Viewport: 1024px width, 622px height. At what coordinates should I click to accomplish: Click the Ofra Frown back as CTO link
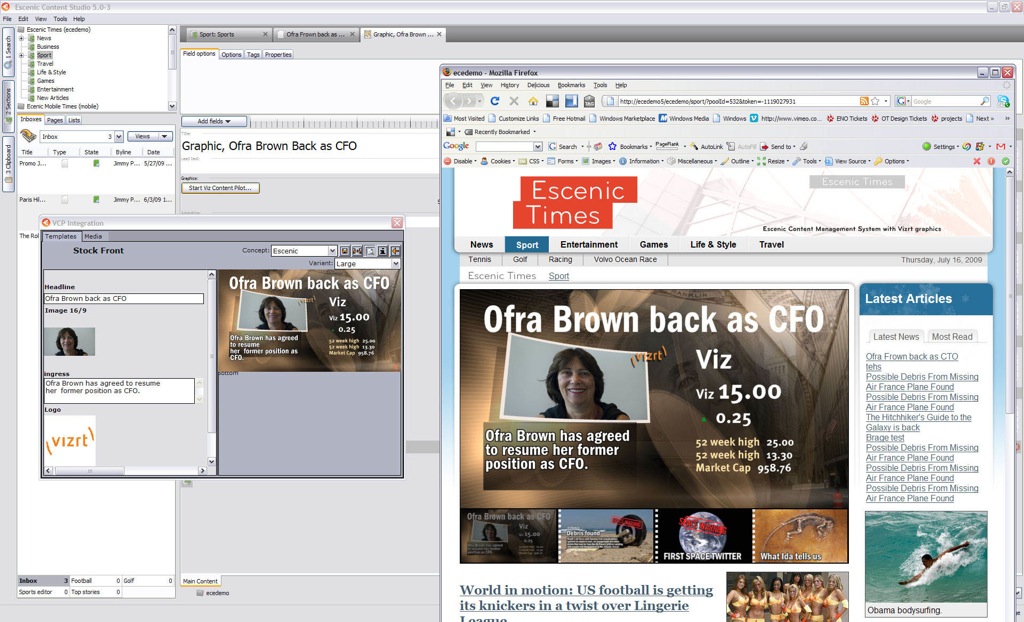click(912, 356)
